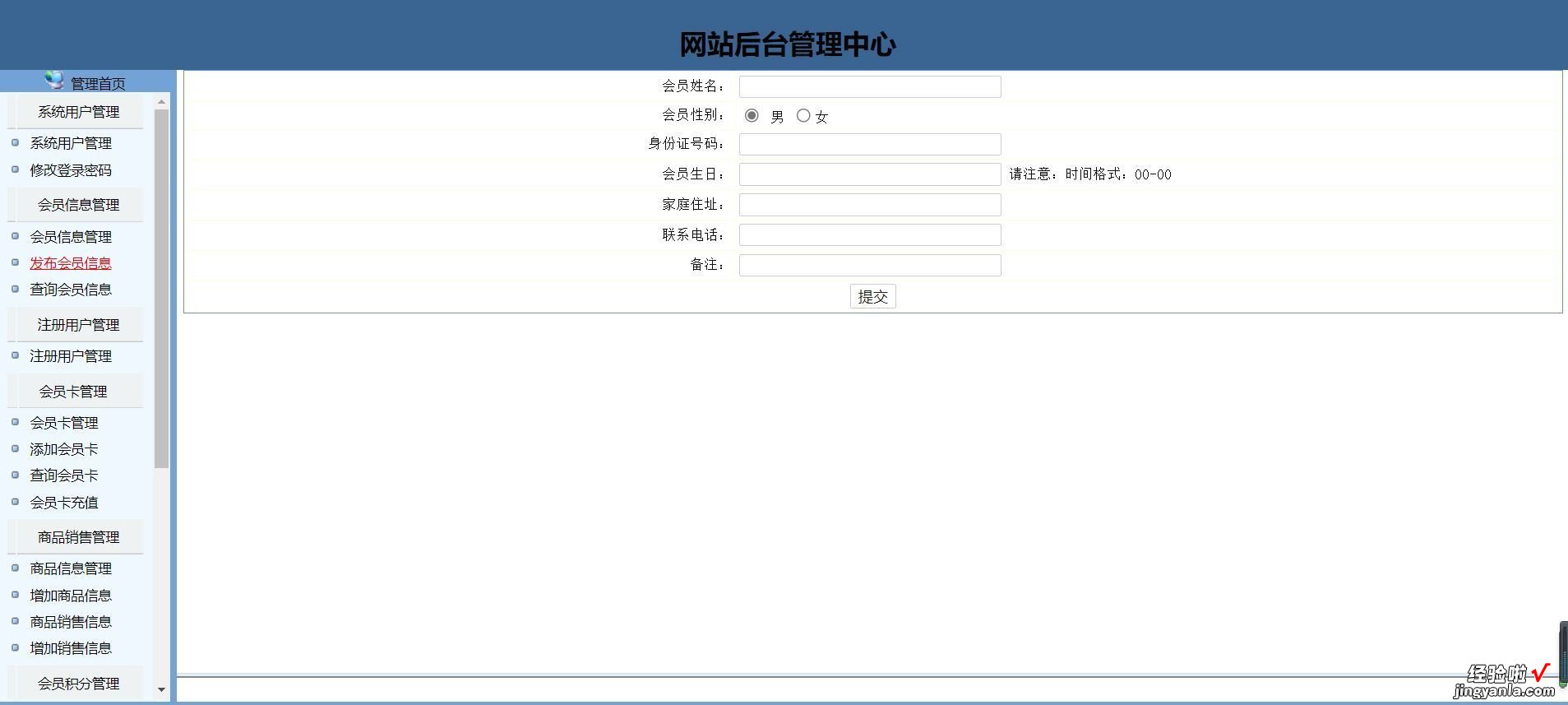1568x705 pixels.
Task: Open 管理首页 link
Action: pos(98,84)
